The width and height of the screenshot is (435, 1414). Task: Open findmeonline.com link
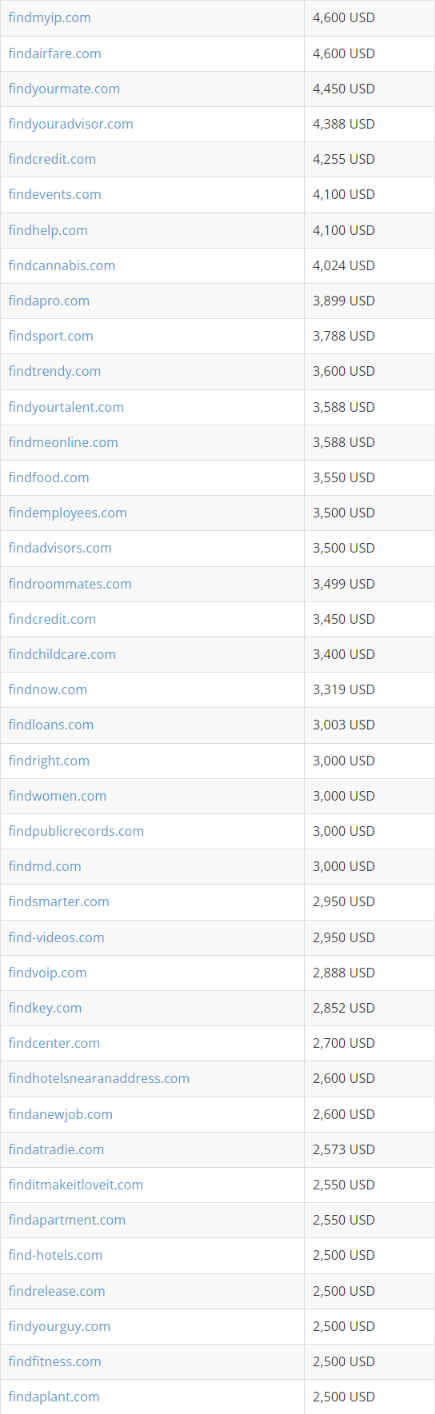63,442
